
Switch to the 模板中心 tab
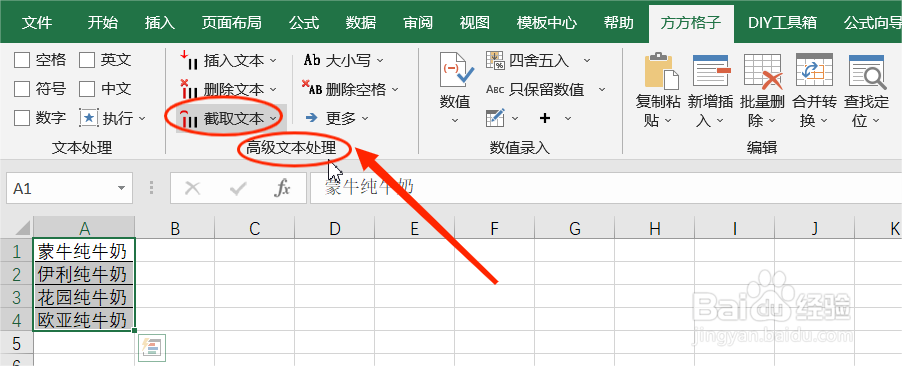(546, 22)
